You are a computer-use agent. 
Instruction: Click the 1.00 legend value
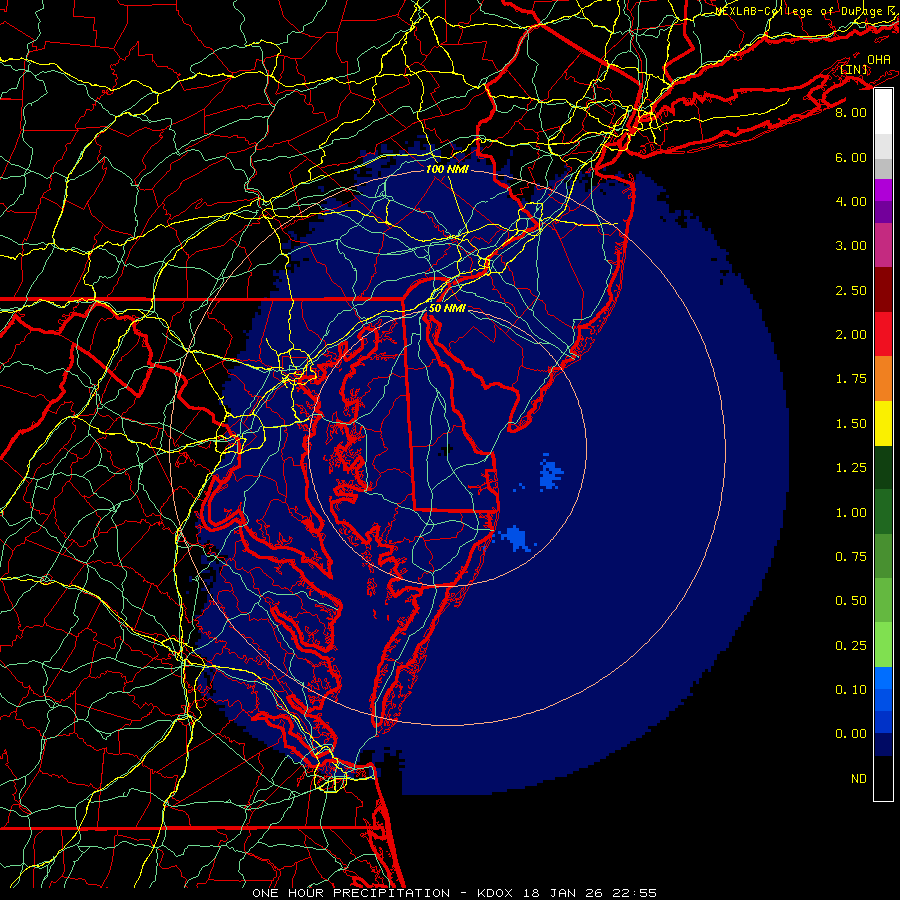(x=851, y=513)
